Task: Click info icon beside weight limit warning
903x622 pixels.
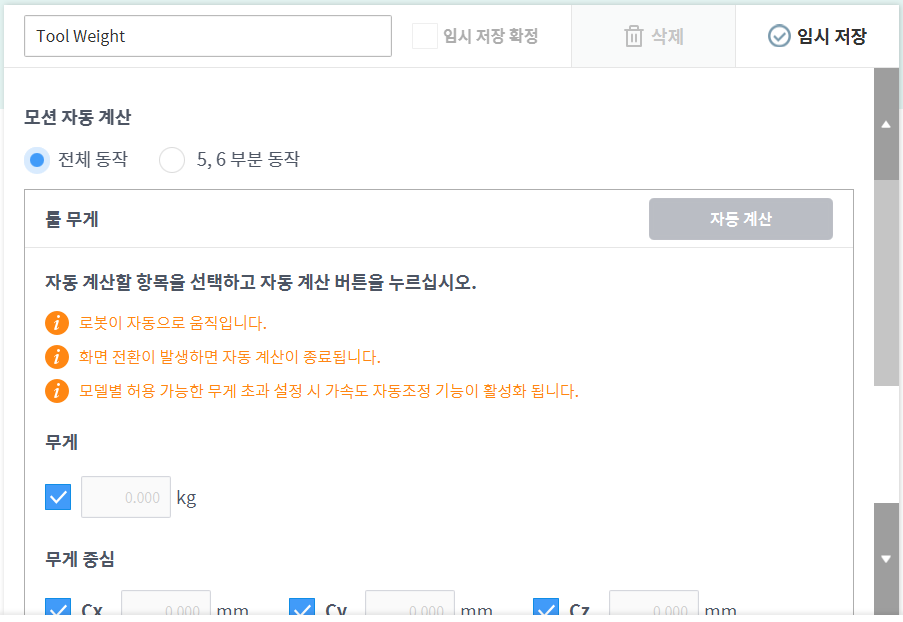Action: point(57,391)
